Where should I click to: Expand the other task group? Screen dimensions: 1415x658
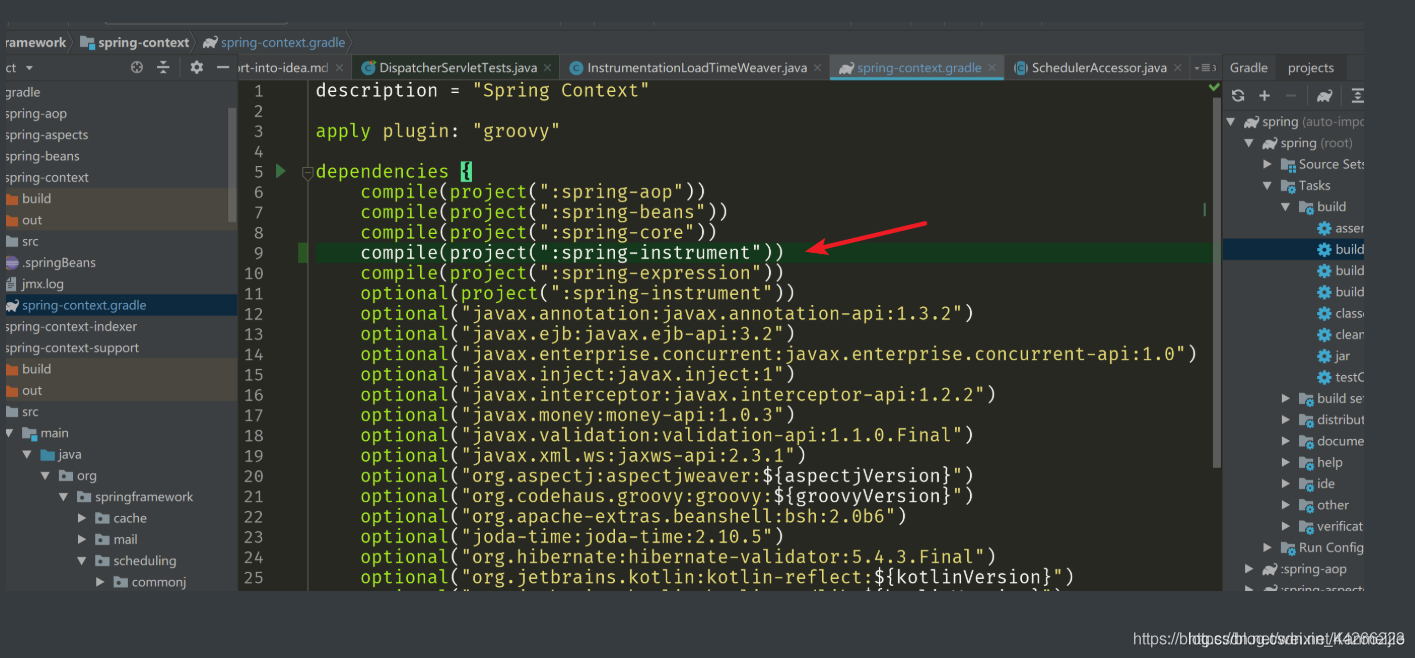tap(1286, 505)
